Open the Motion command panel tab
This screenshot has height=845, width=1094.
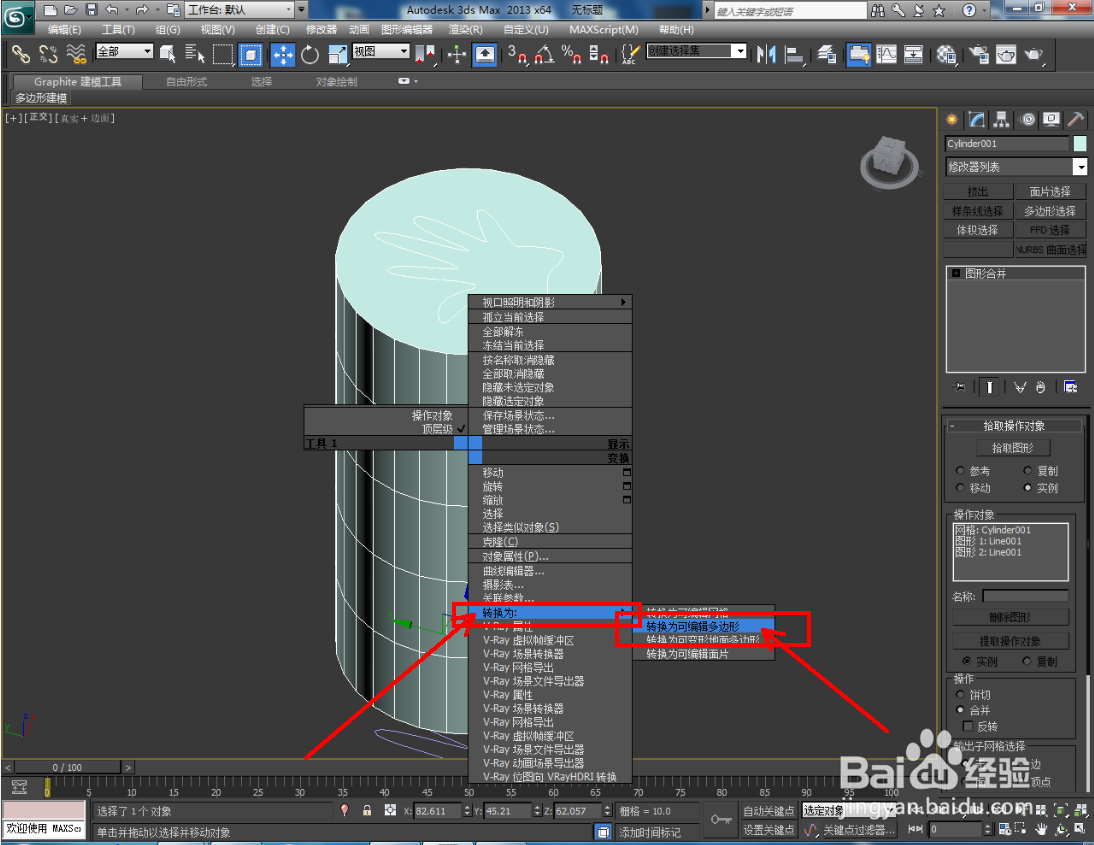(1027, 120)
